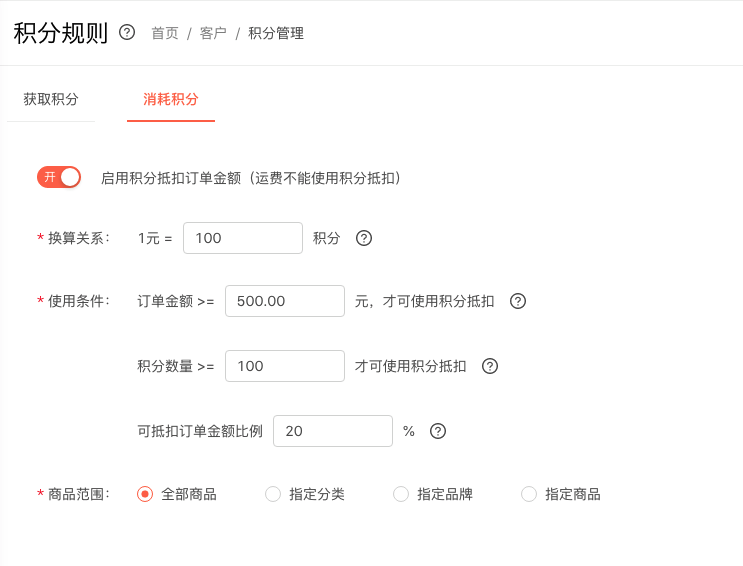Click the 启用积分抵扣订单金额 description text
Screen dimensions: 743x566
click(x=251, y=178)
